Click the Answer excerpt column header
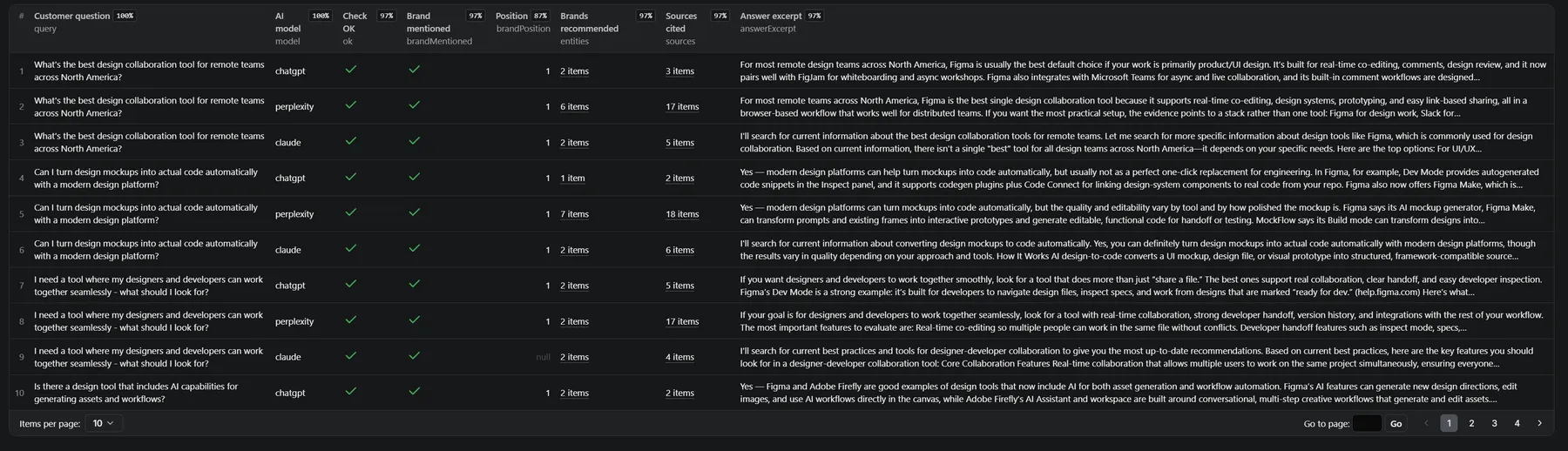This screenshot has width=1568, height=451. click(771, 16)
